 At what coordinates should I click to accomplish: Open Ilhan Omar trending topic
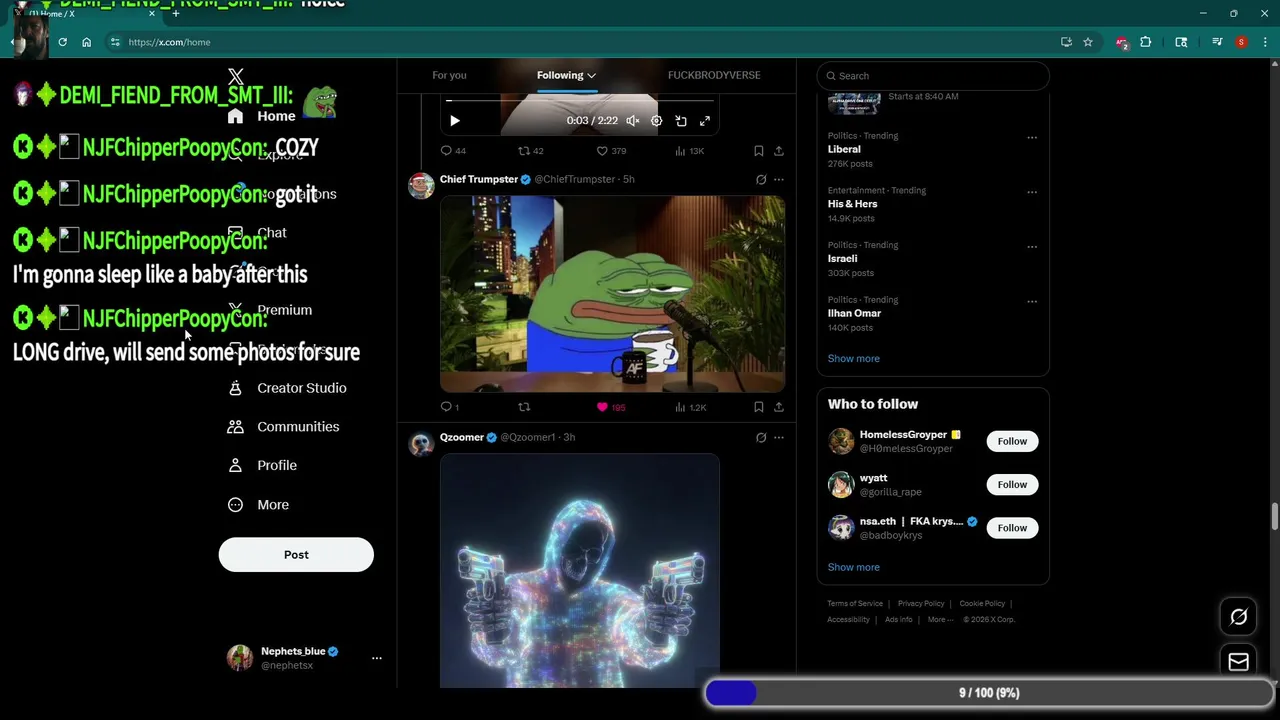click(x=854, y=313)
